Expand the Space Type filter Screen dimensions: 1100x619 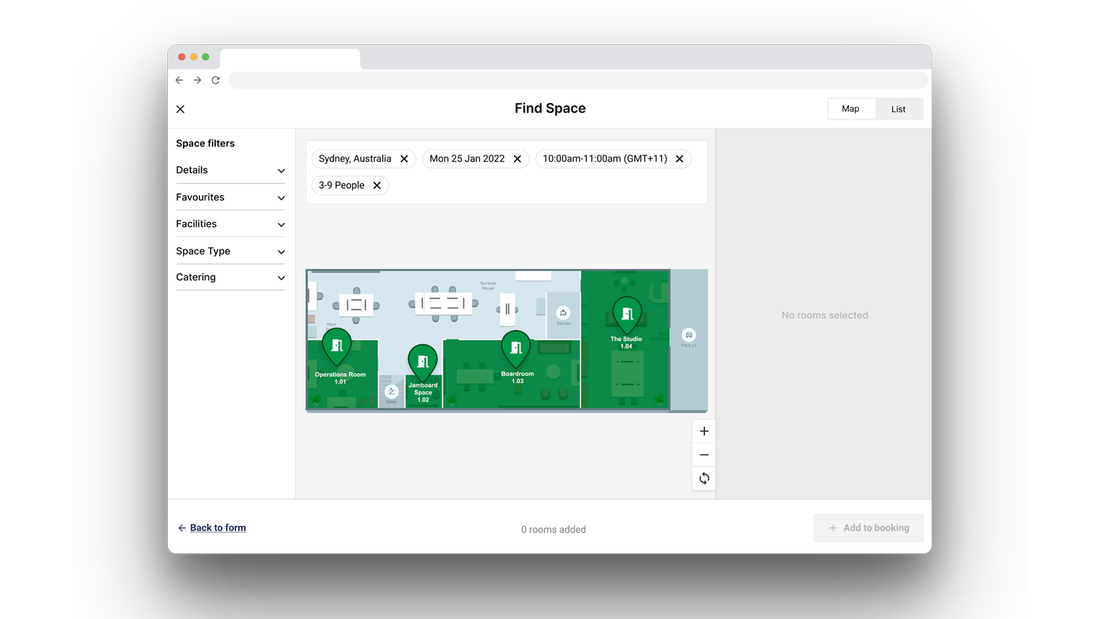(x=230, y=251)
